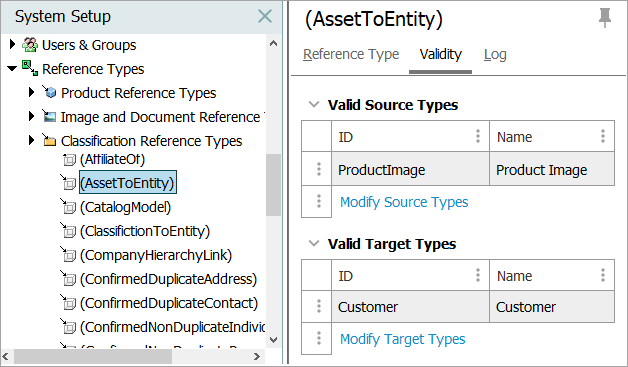
Task: Open target ID column options menu
Action: pos(478,275)
